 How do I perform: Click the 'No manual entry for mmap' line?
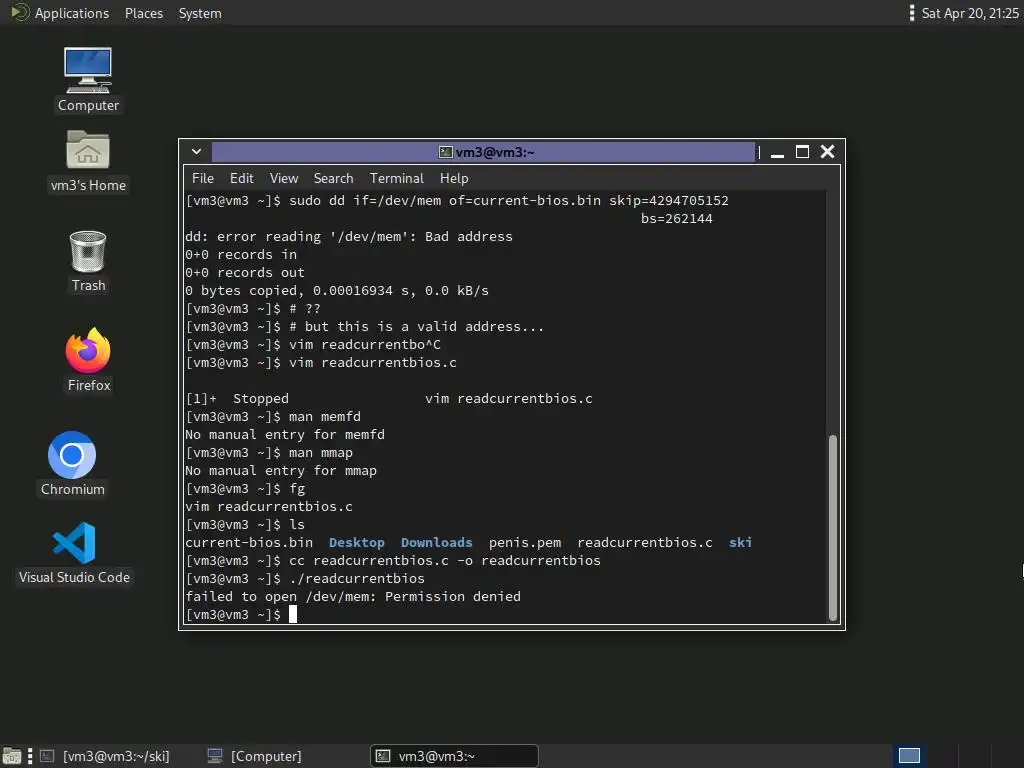click(x=281, y=470)
